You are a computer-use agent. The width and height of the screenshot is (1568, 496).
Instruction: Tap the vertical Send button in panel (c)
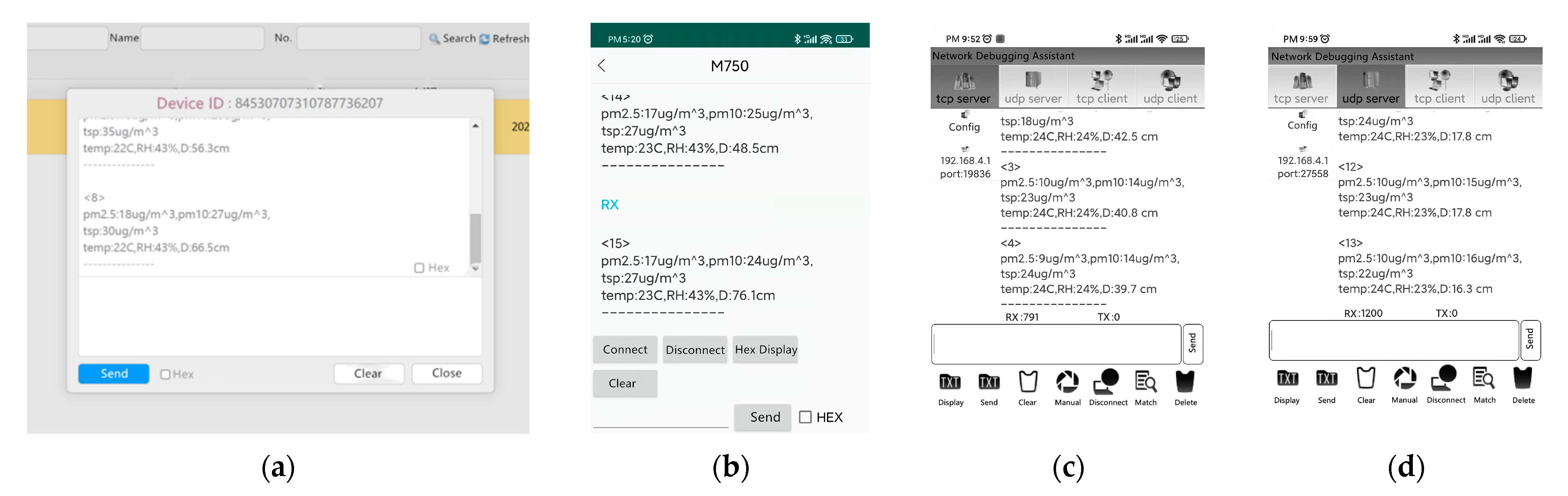click(x=1192, y=344)
